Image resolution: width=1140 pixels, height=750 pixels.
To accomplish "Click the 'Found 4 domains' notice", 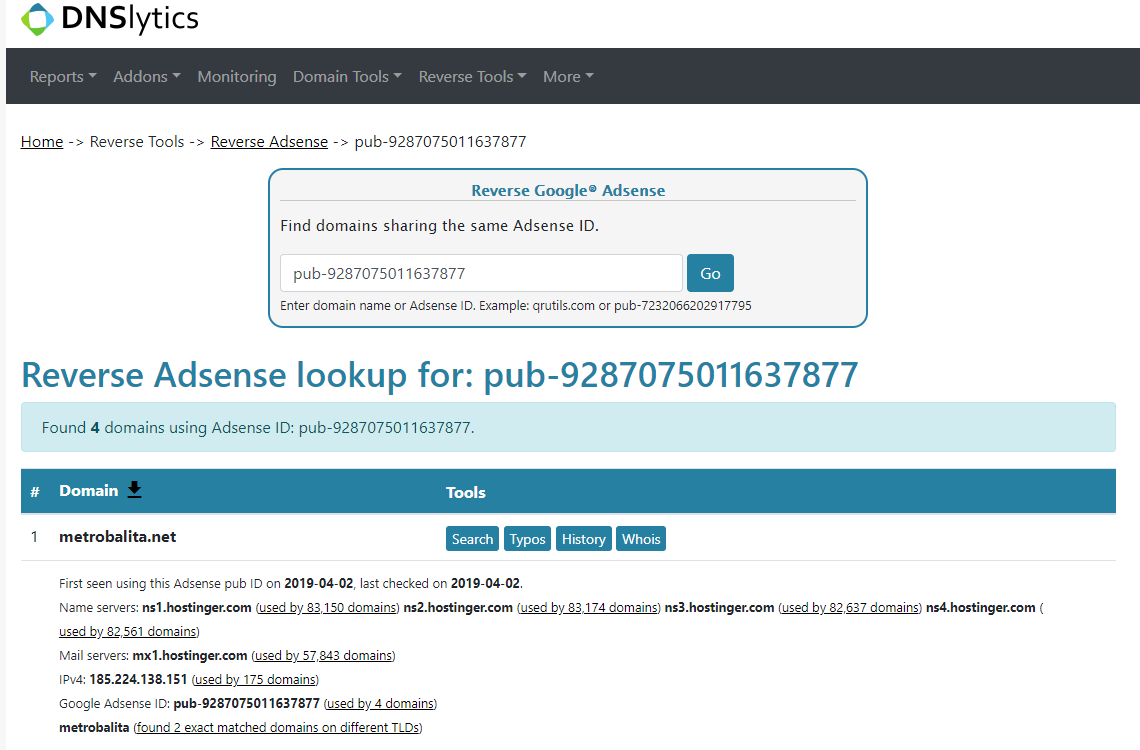I will click(x=569, y=427).
